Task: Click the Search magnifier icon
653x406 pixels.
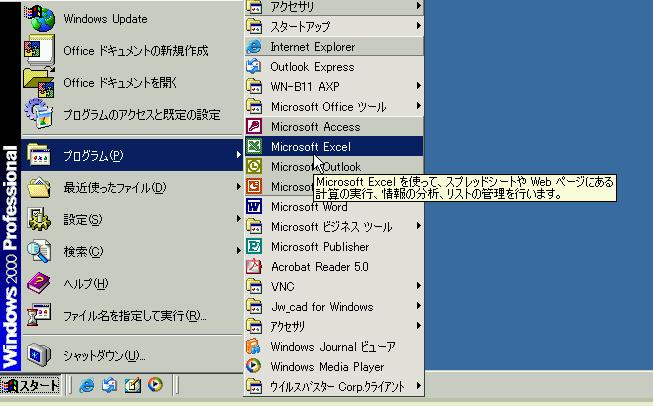Action: click(x=39, y=251)
